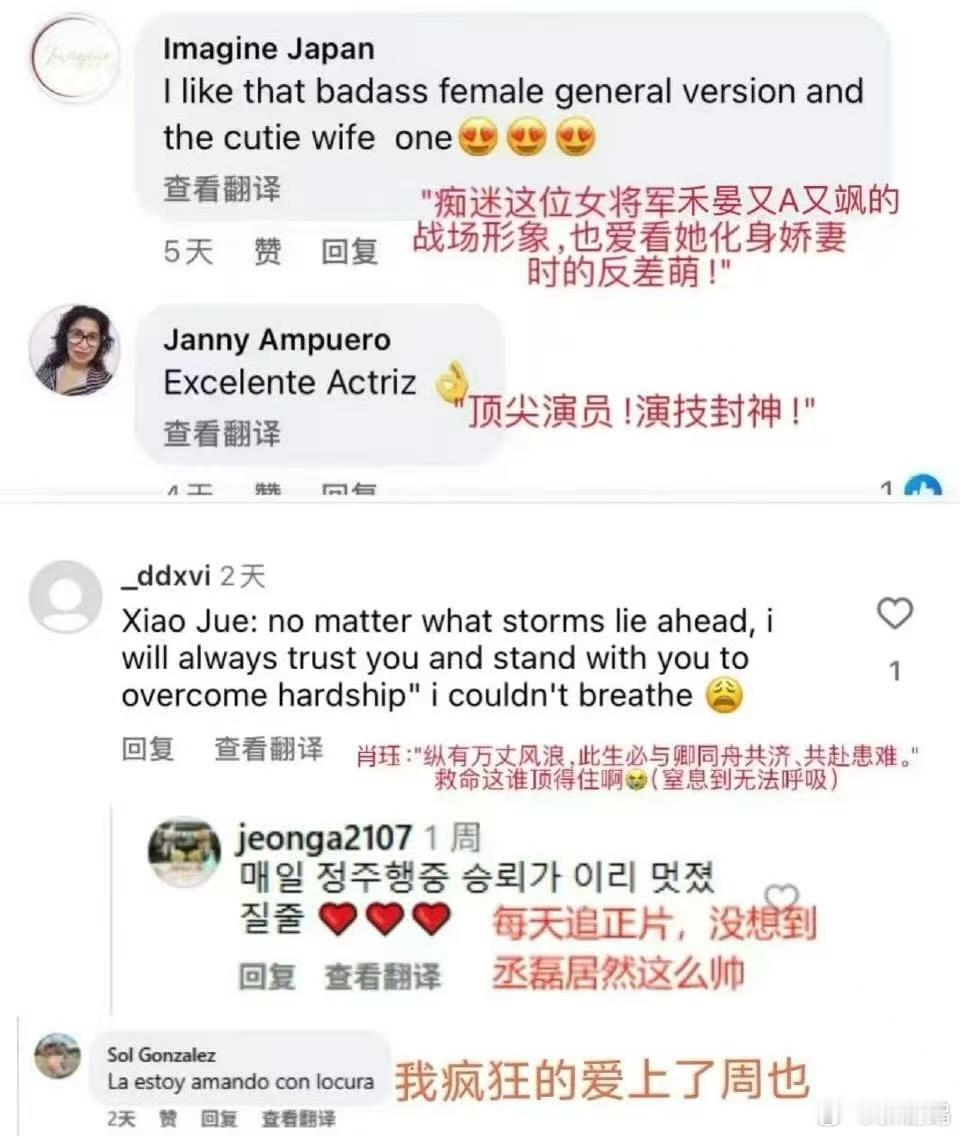This screenshot has height=1136, width=960.
Task: Expand 查看翻译 under the _ddxvi comment
Action: tap(269, 749)
